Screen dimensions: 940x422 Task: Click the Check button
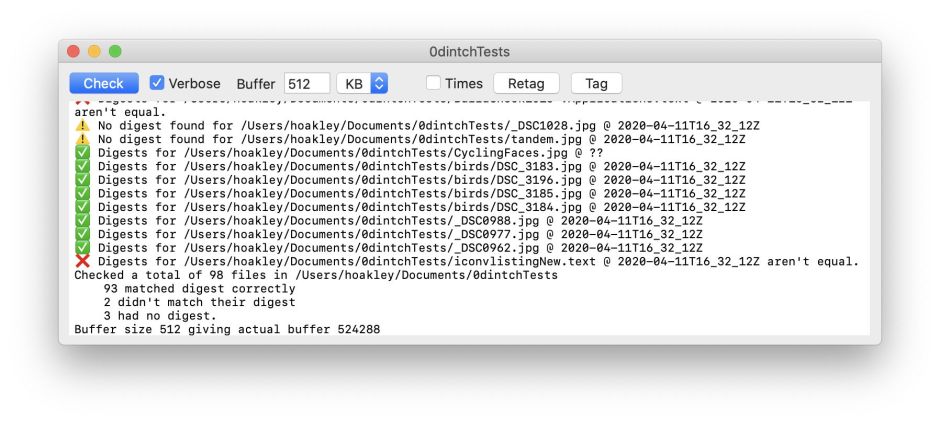(x=103, y=83)
